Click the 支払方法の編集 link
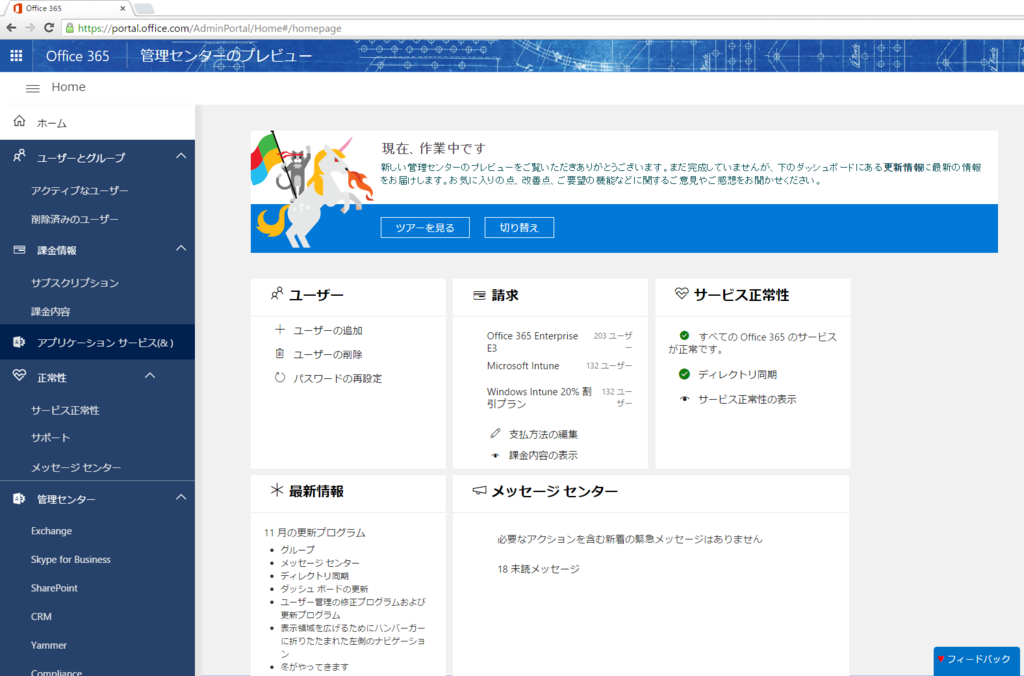The image size is (1024, 676). [x=543, y=434]
